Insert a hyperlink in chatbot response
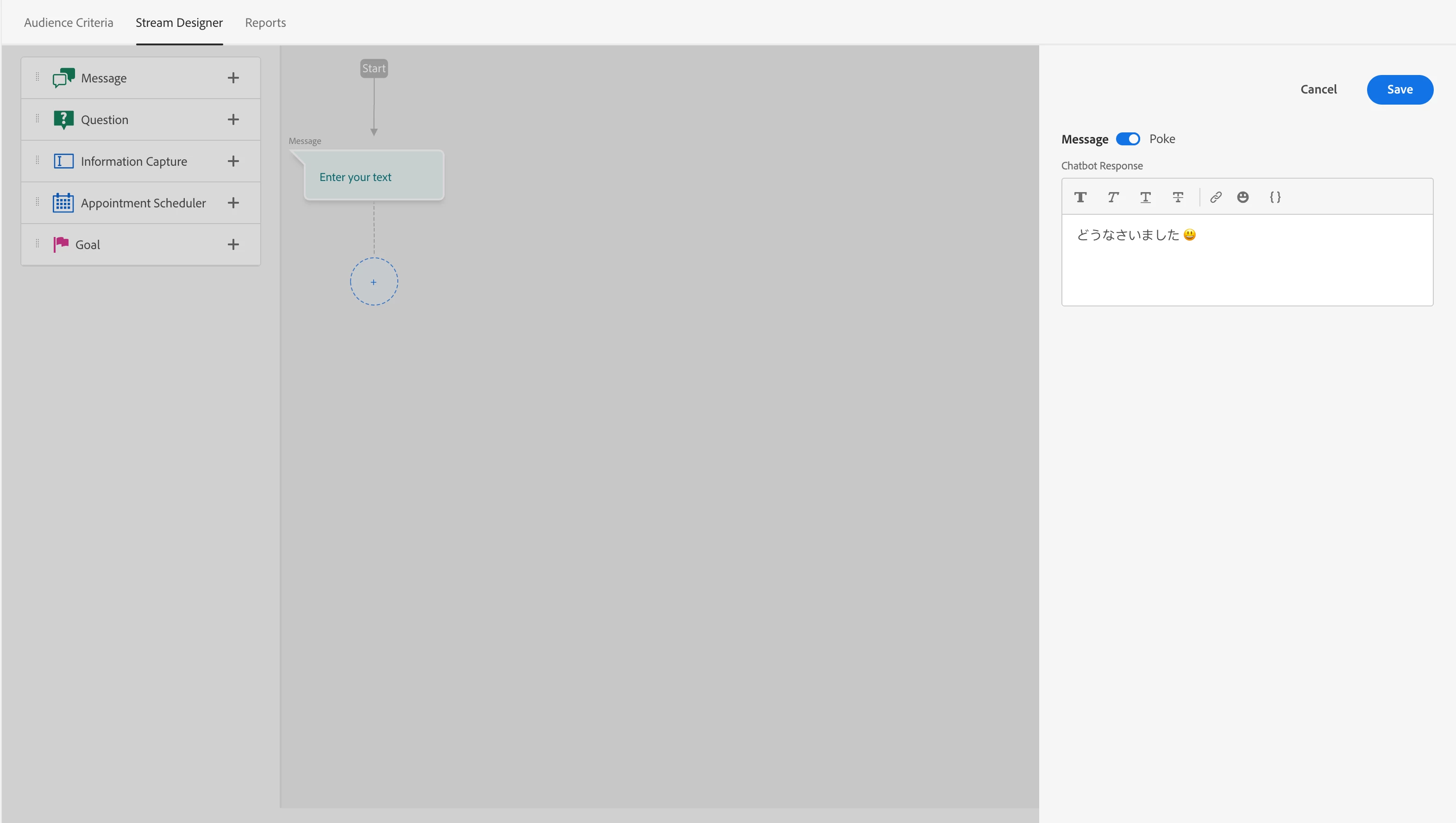This screenshot has height=823, width=1456. pyautogui.click(x=1216, y=197)
